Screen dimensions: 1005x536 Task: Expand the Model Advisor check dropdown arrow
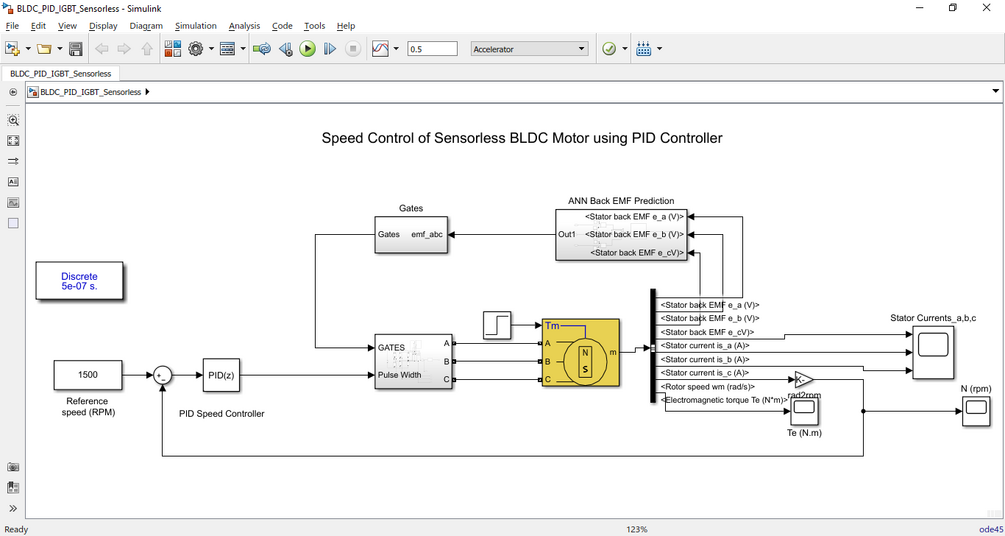coord(626,49)
